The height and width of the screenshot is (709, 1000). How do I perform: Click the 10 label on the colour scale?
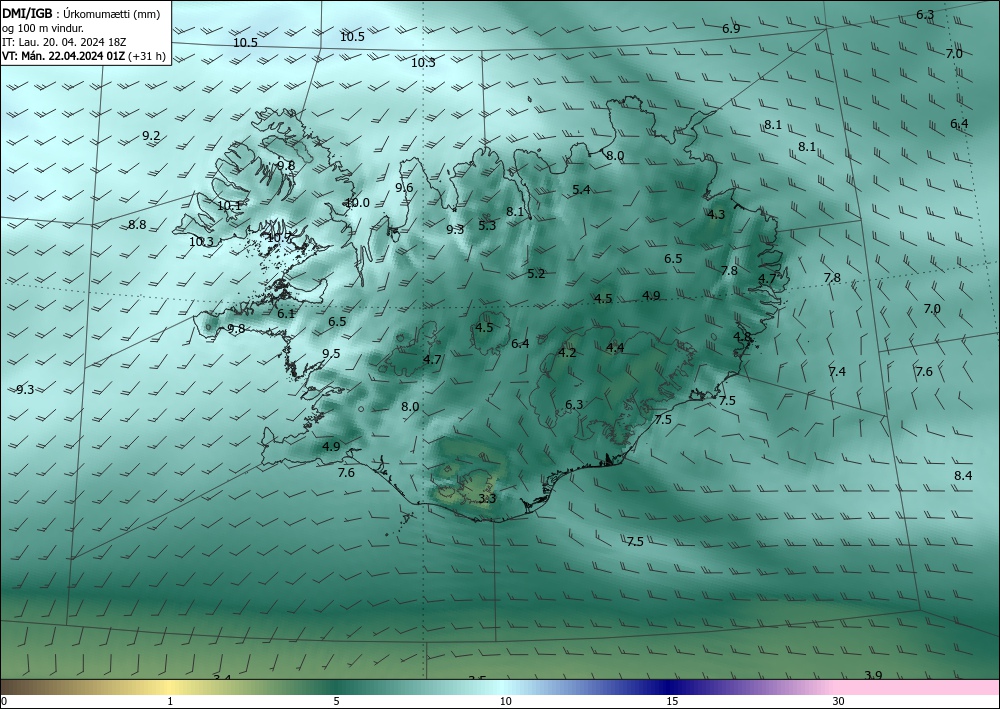506,701
